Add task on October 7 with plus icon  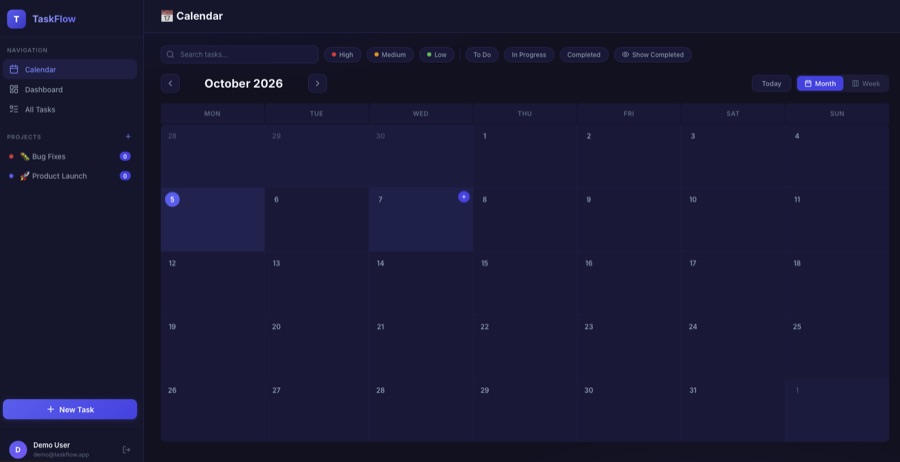click(x=464, y=197)
